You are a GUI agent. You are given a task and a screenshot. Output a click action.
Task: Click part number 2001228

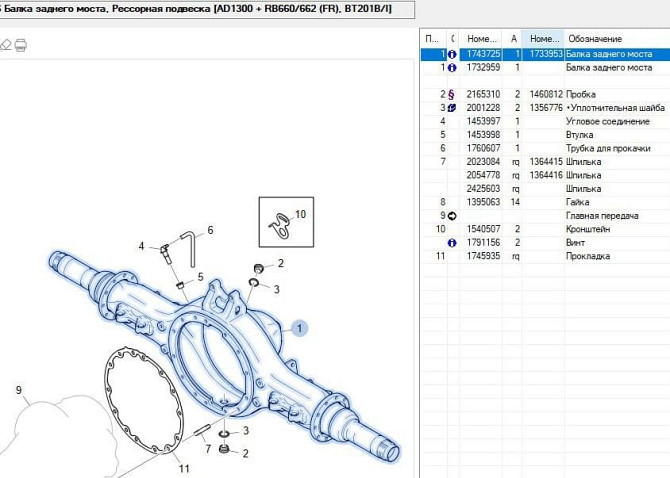(483, 108)
